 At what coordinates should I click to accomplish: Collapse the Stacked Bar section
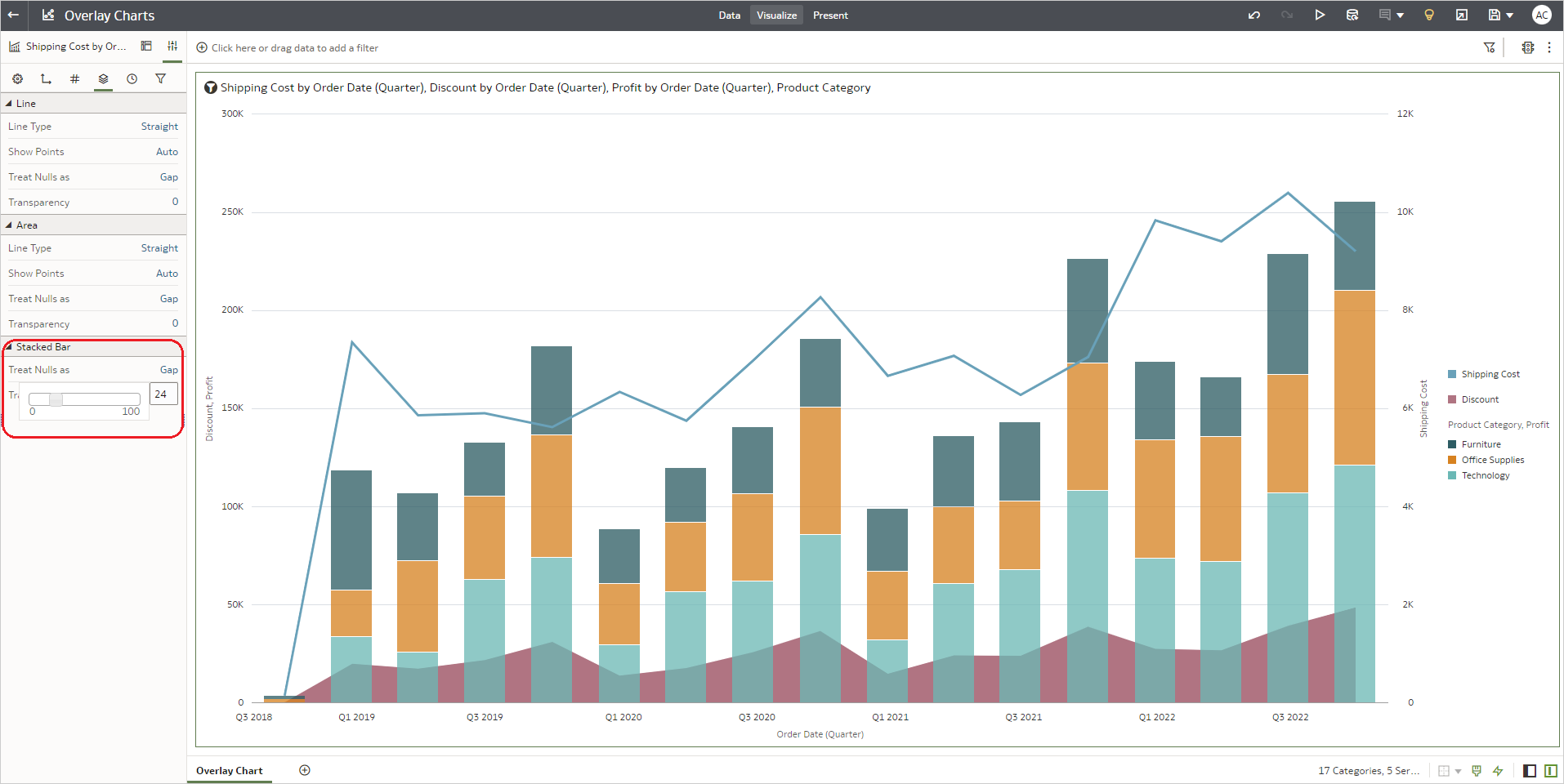tap(10, 346)
